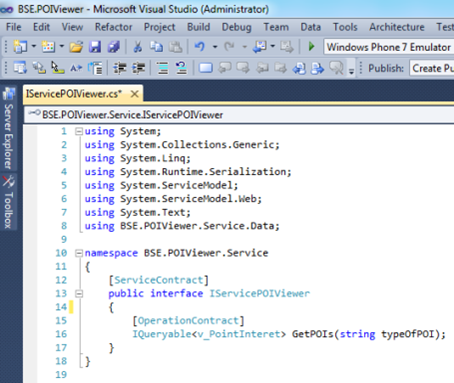Open the File menu
454x383 pixels.
pos(14,27)
